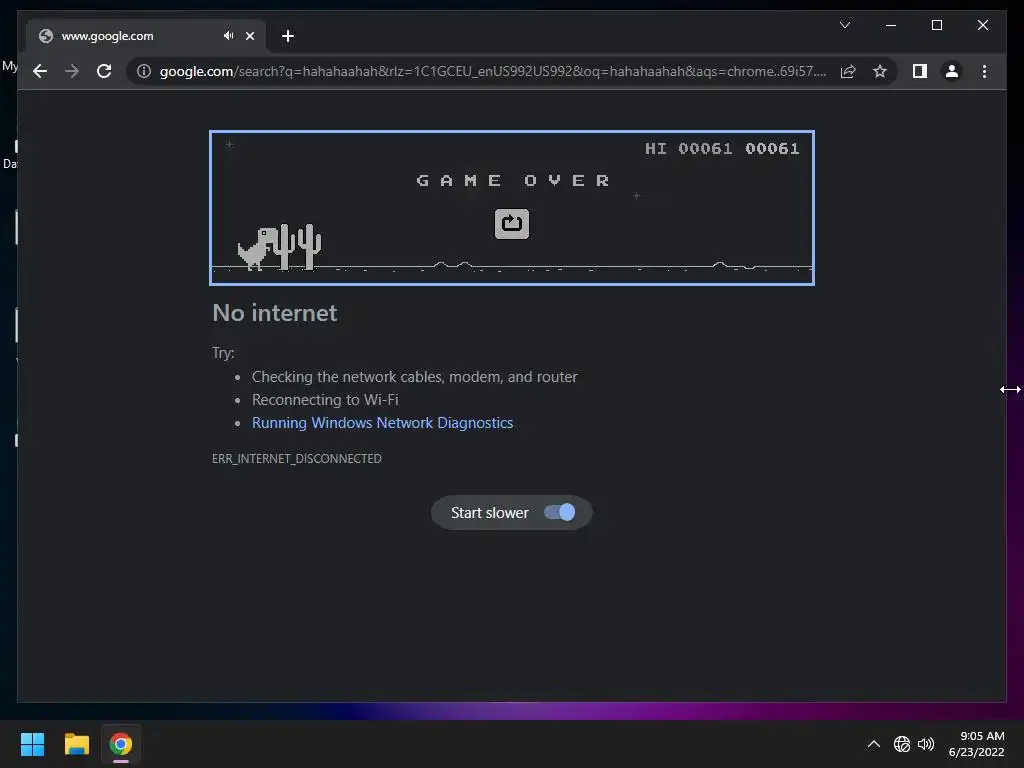The image size is (1024, 768).
Task: Bookmark this tab with the star icon
Action: pos(880,71)
